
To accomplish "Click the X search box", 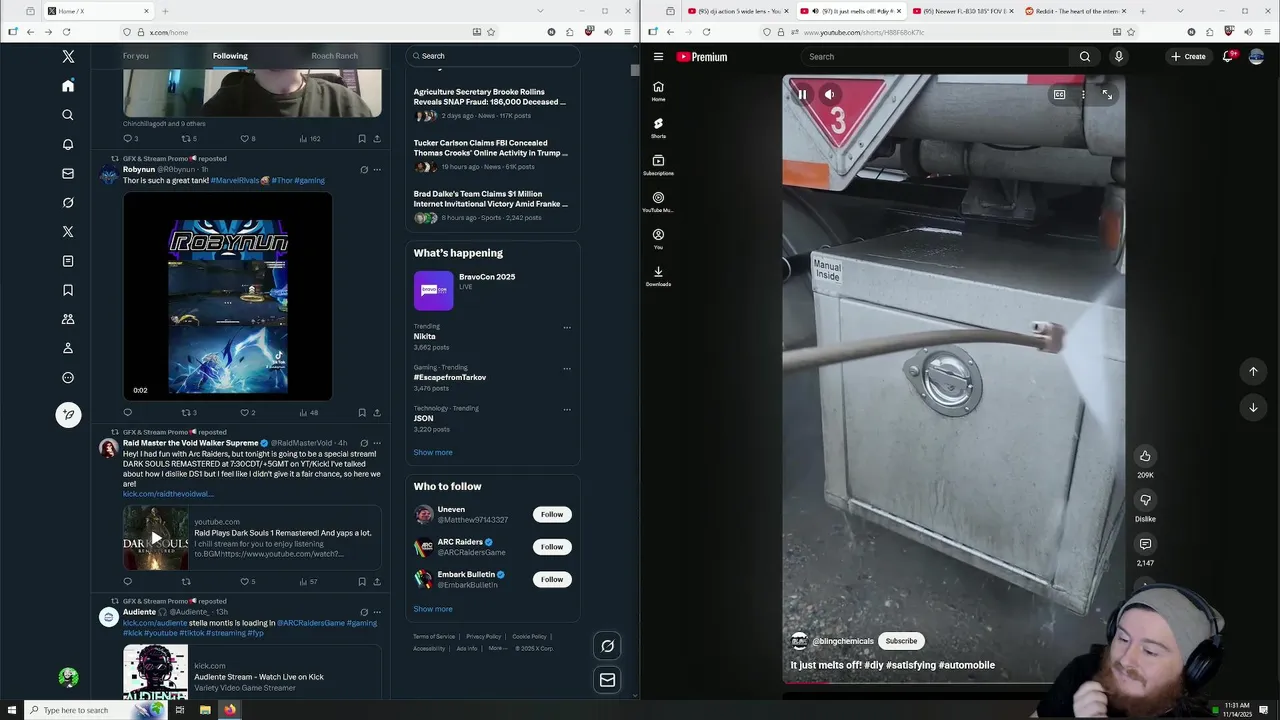I will 493,56.
